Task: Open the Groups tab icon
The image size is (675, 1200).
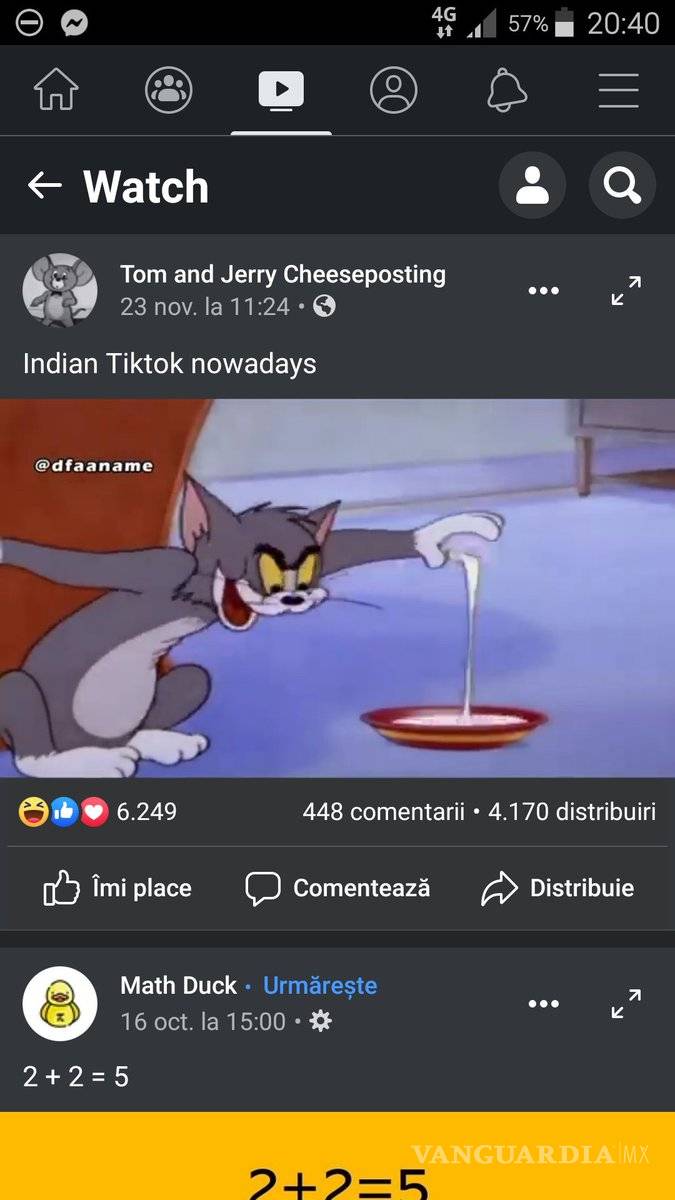Action: (169, 91)
